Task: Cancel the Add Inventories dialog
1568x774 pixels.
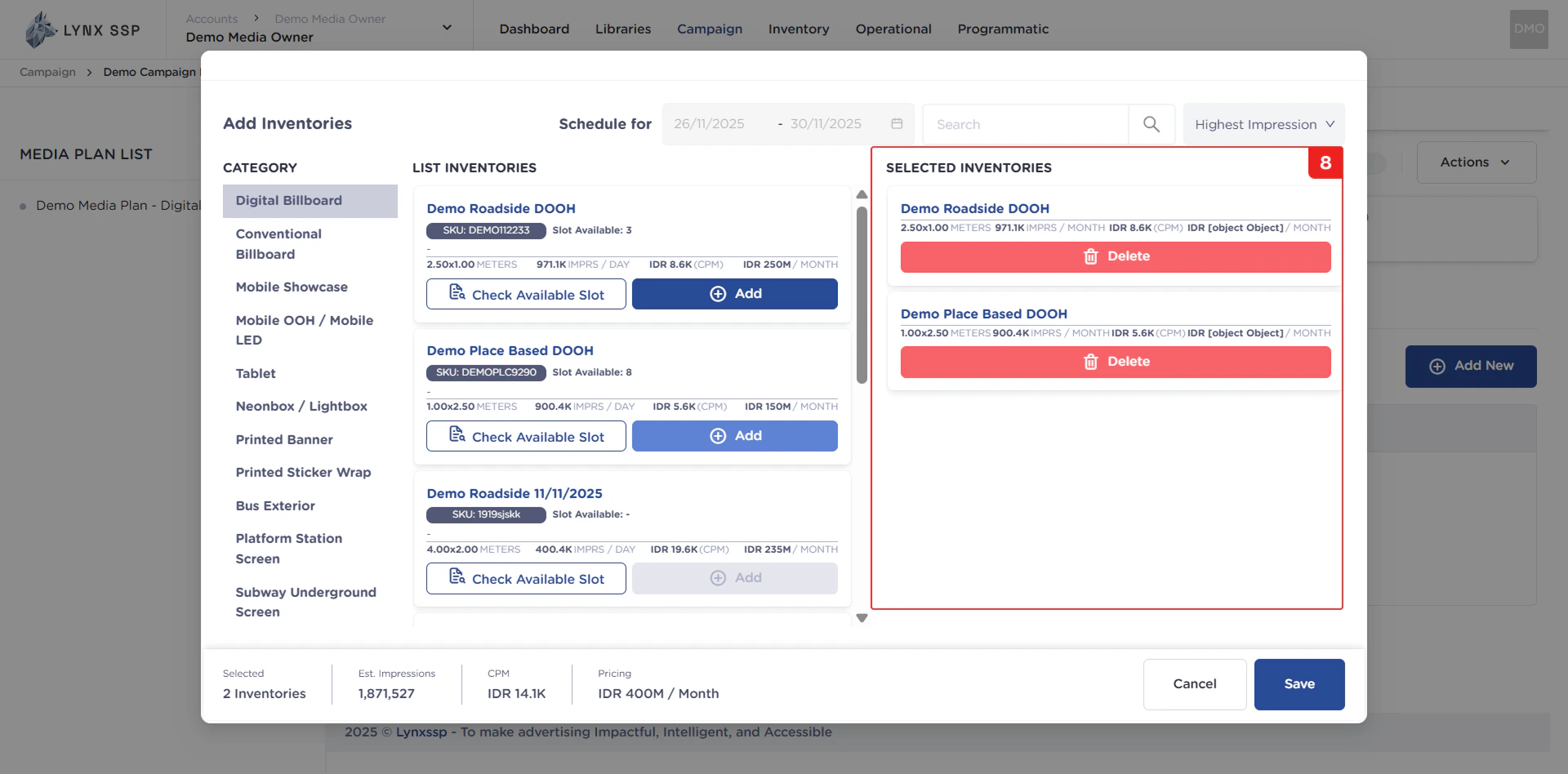Action: (1195, 684)
